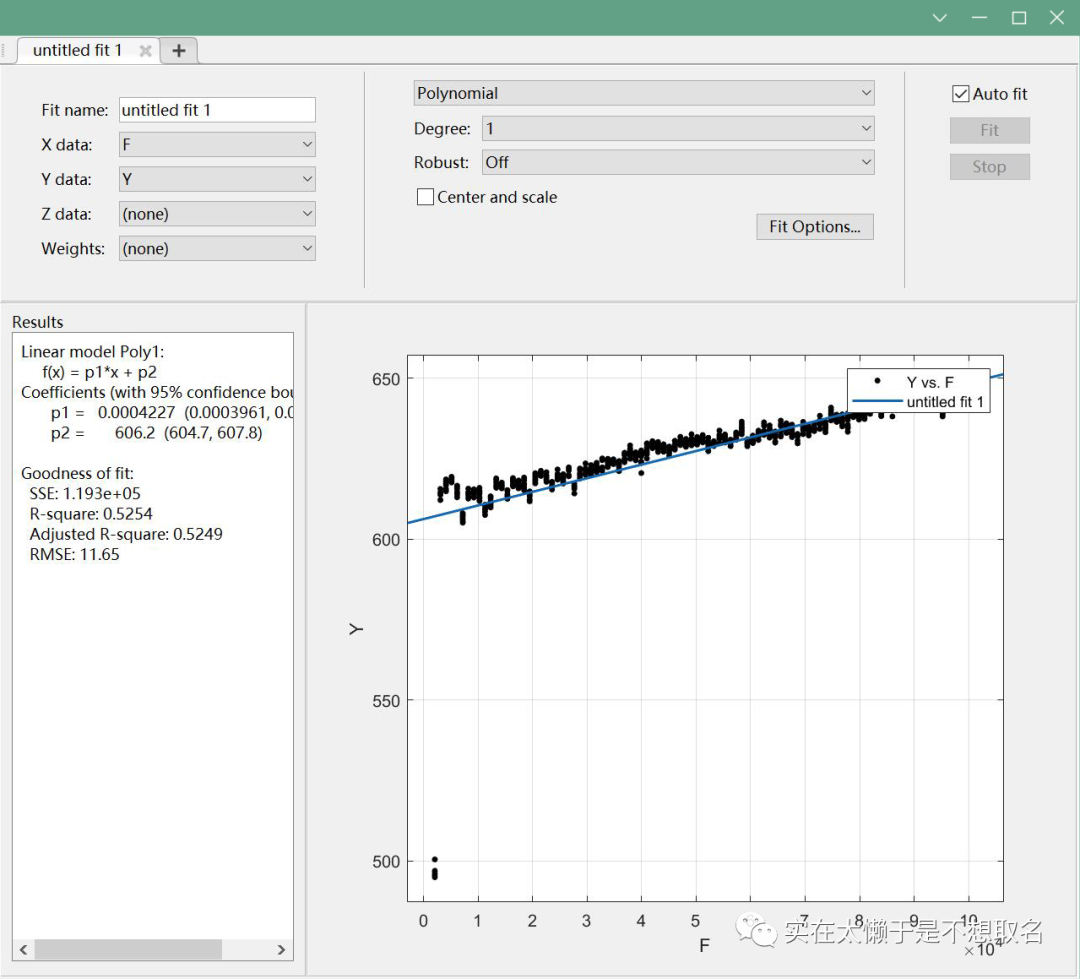The image size is (1080, 979).
Task: Open the window options chevron menu
Action: click(939, 18)
